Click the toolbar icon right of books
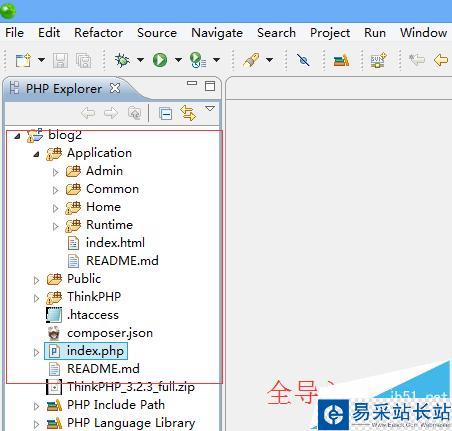Image resolution: width=452 pixels, height=431 pixels. coord(378,60)
